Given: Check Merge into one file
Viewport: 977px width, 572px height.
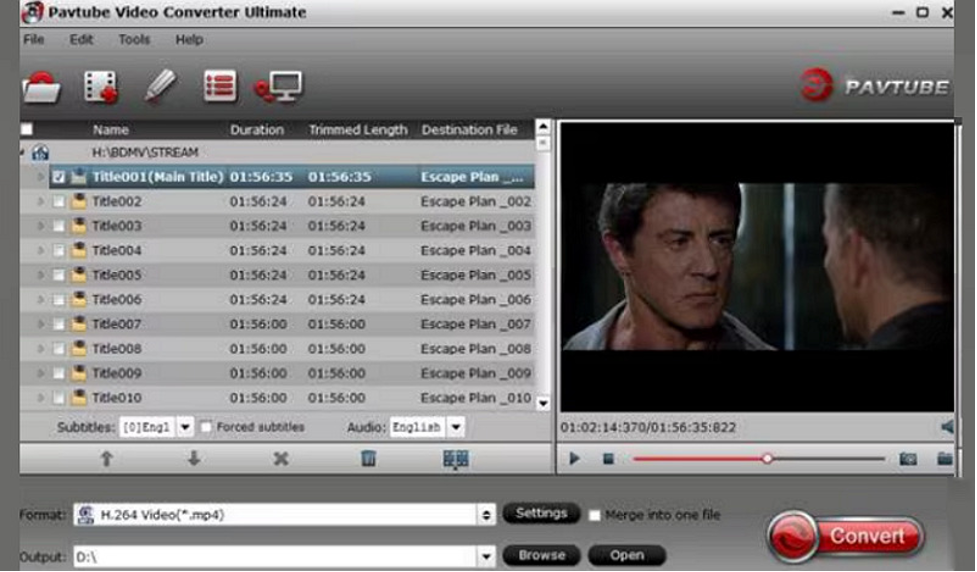Looking at the screenshot, I should [x=595, y=515].
